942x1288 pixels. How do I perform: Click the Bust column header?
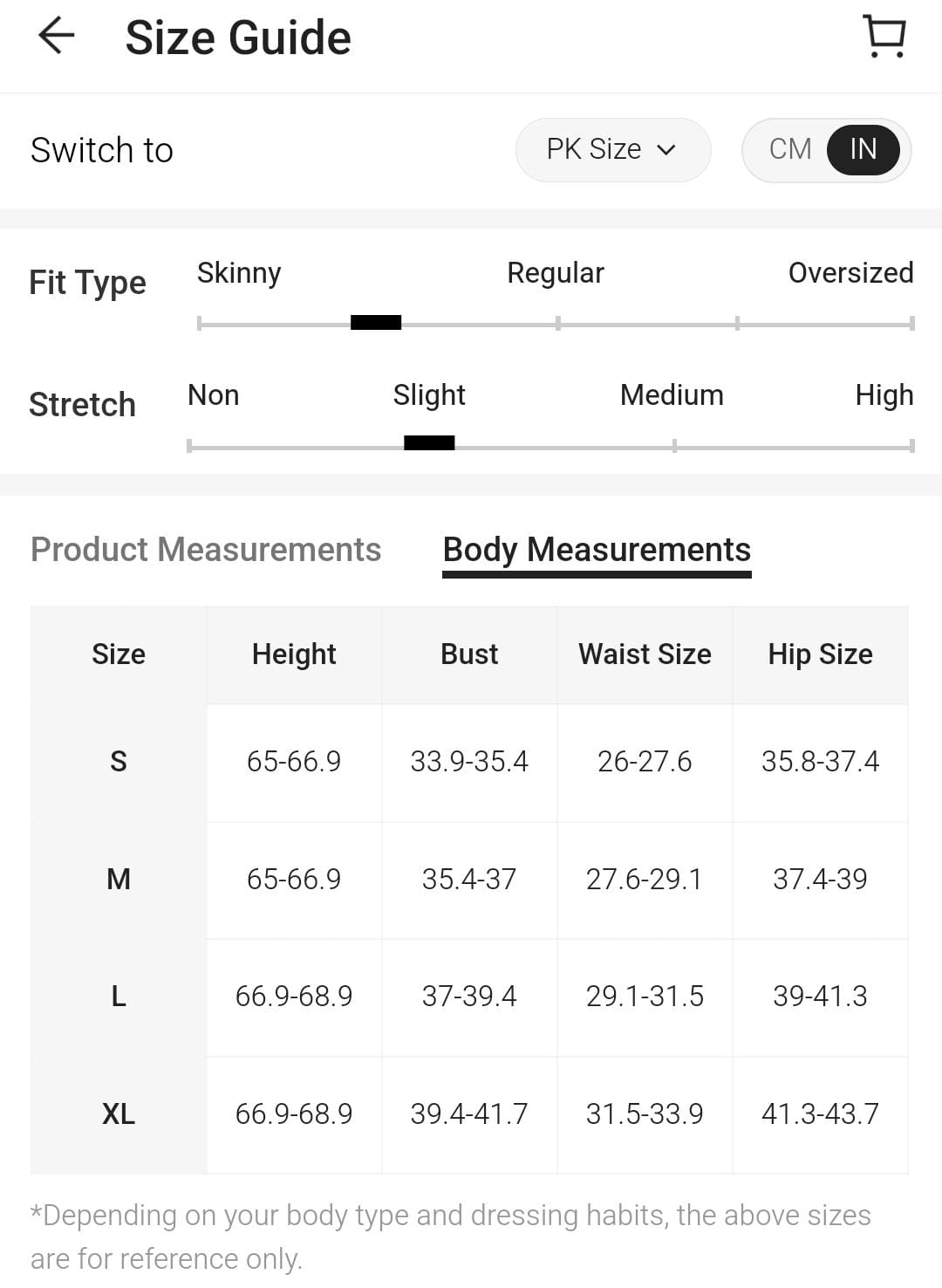coord(469,654)
